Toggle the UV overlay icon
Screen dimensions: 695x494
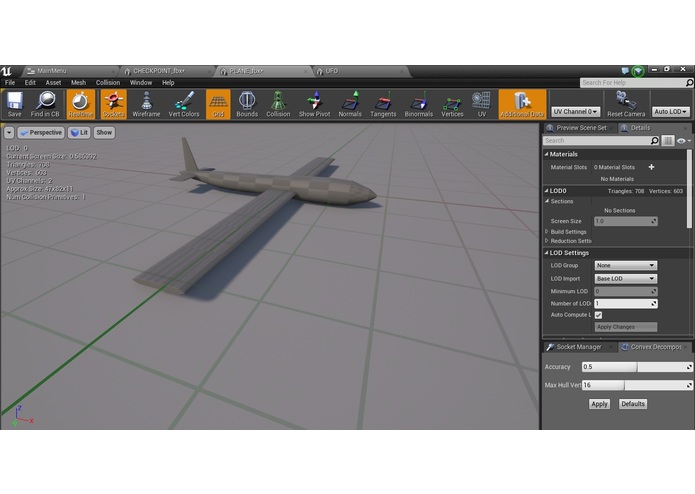click(481, 104)
